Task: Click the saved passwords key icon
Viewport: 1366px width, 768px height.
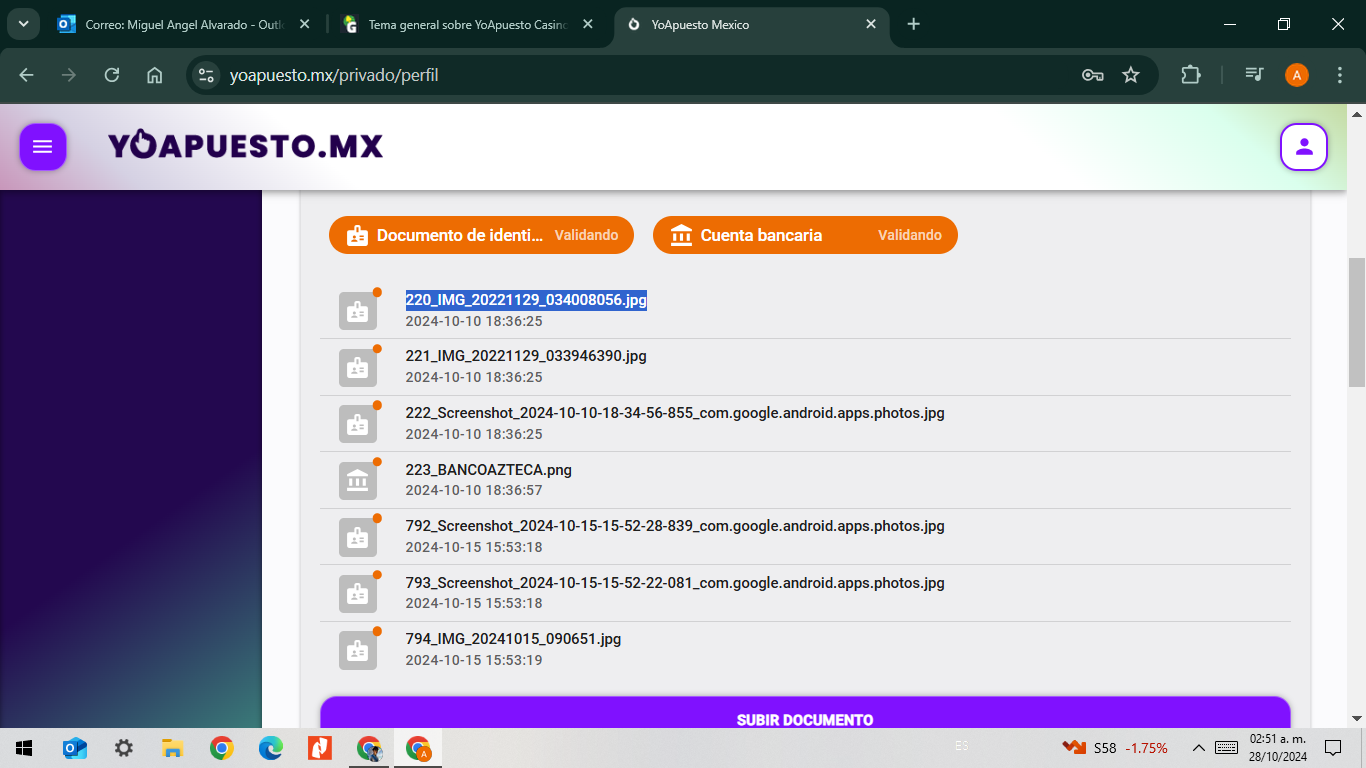Action: point(1092,74)
